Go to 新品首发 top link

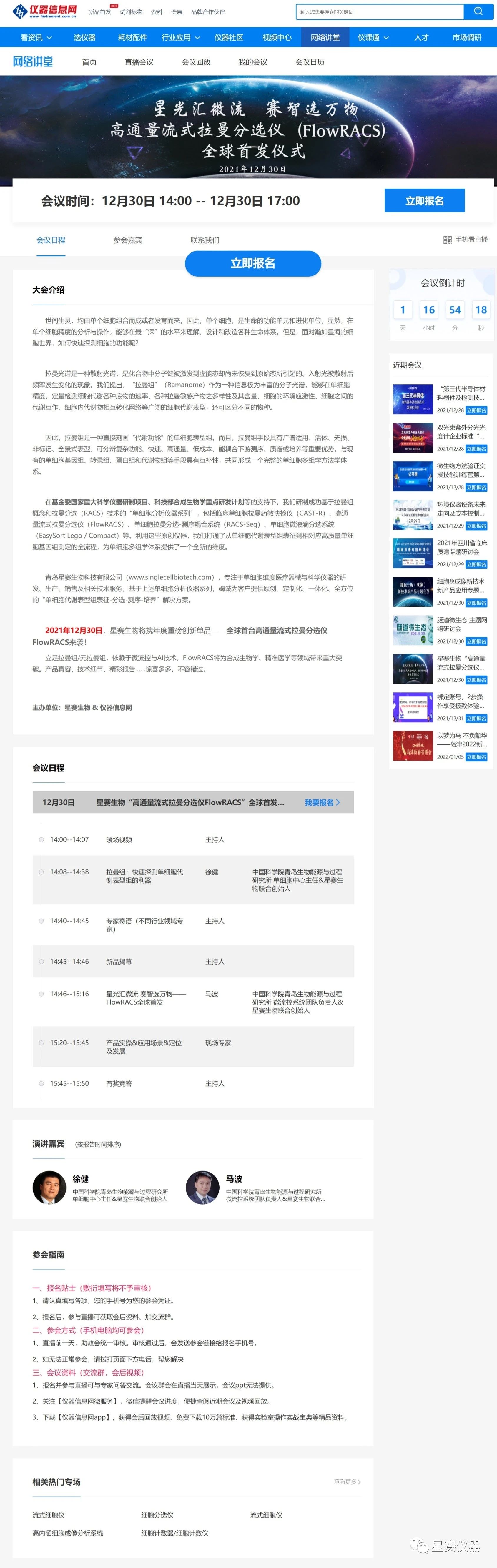[x=100, y=12]
